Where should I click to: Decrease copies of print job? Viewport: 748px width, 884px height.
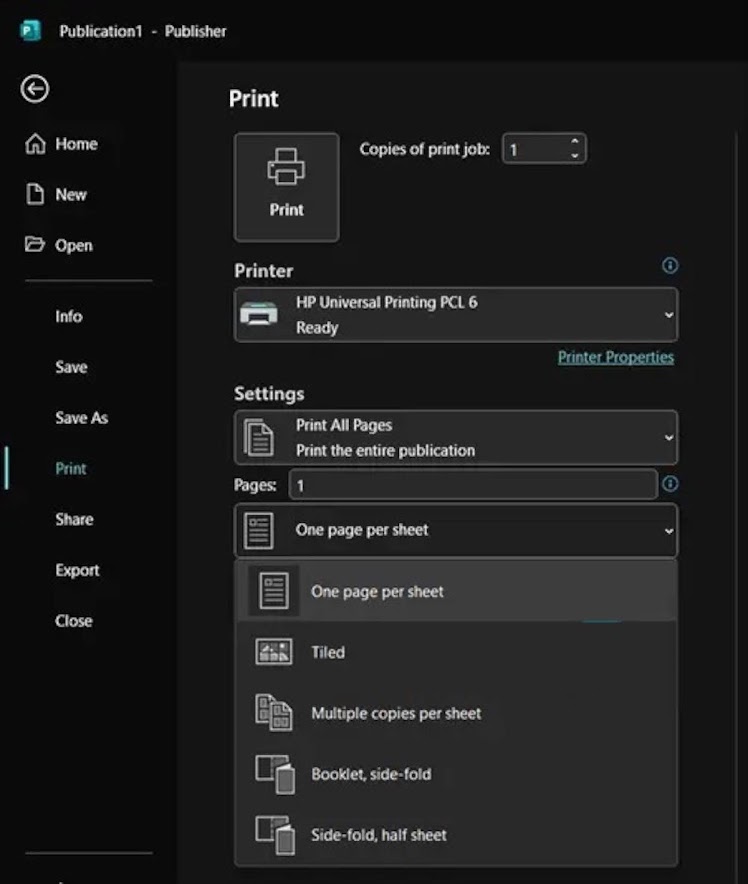[574, 156]
